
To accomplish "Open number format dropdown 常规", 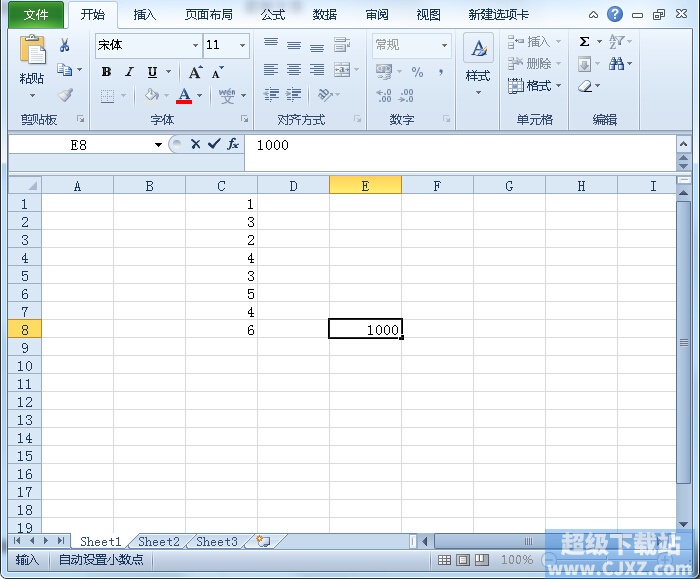I will [x=444, y=46].
